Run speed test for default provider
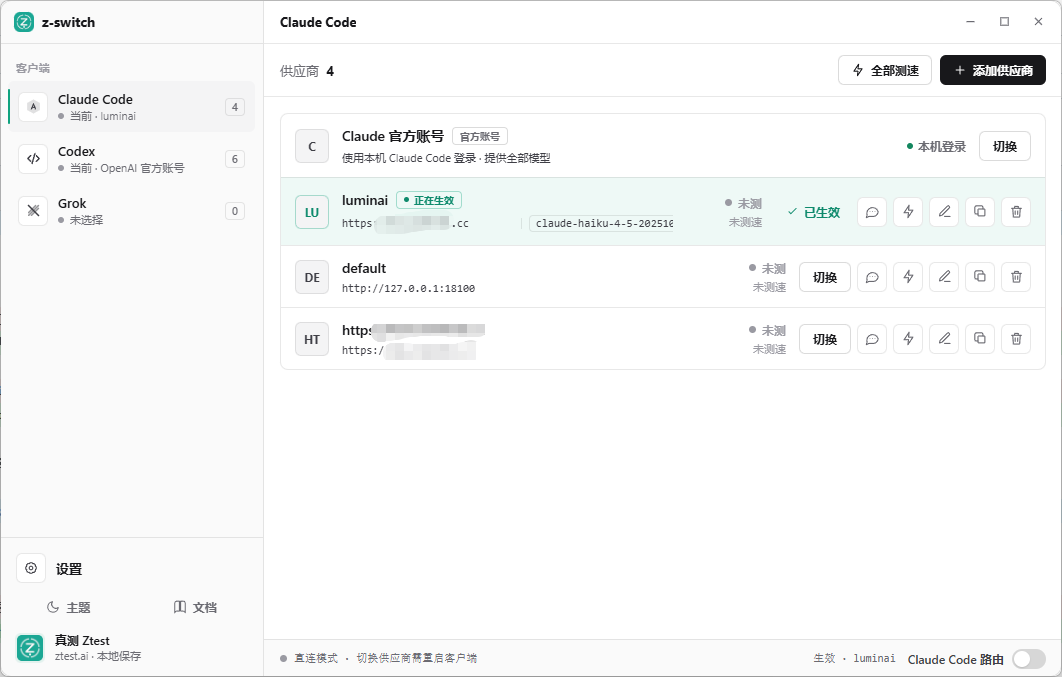The height and width of the screenshot is (677, 1062). [908, 277]
